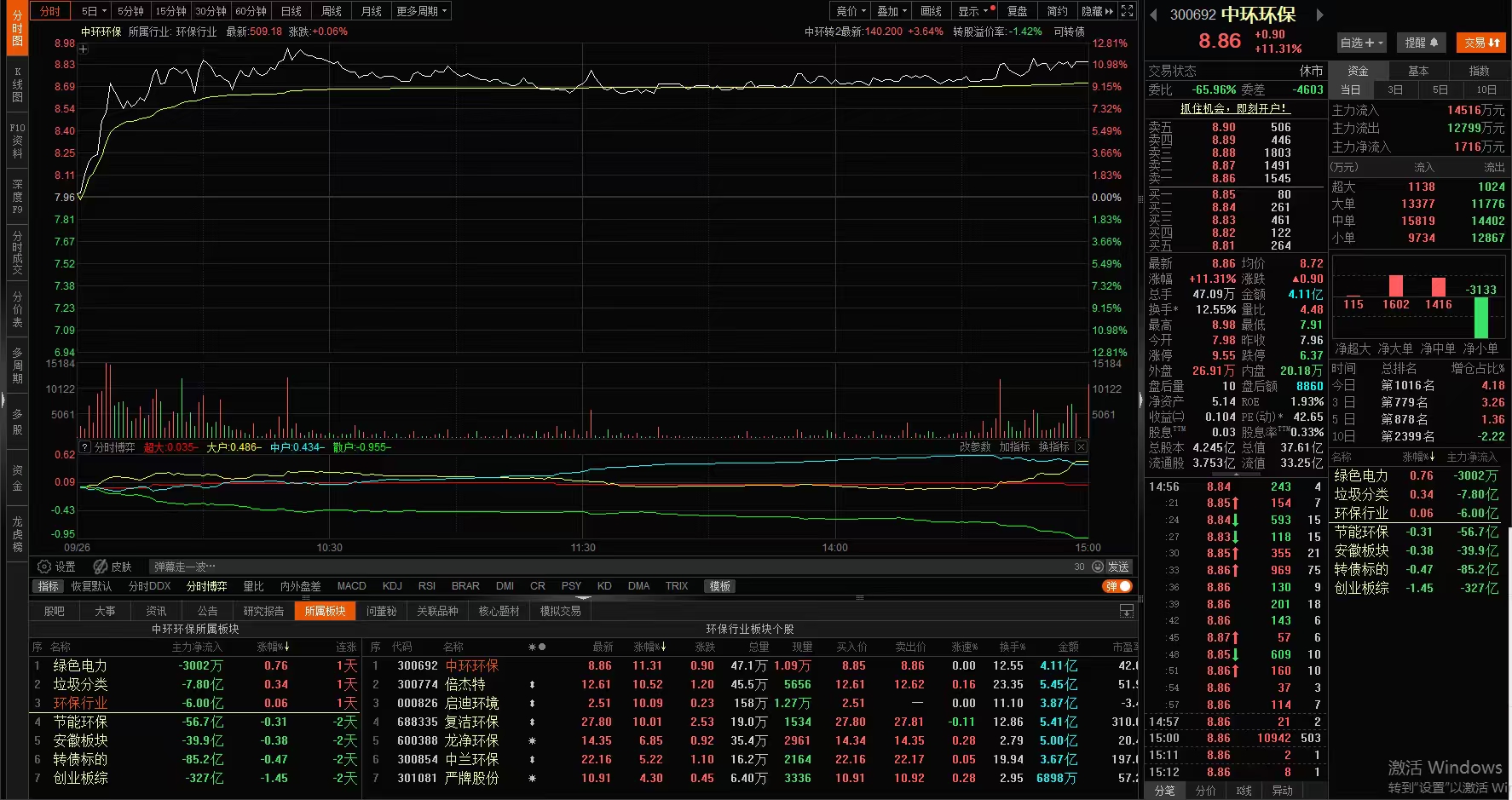This screenshot has width=1512, height=800.
Task: Open the 设置 gear settings
Action: (x=56, y=567)
